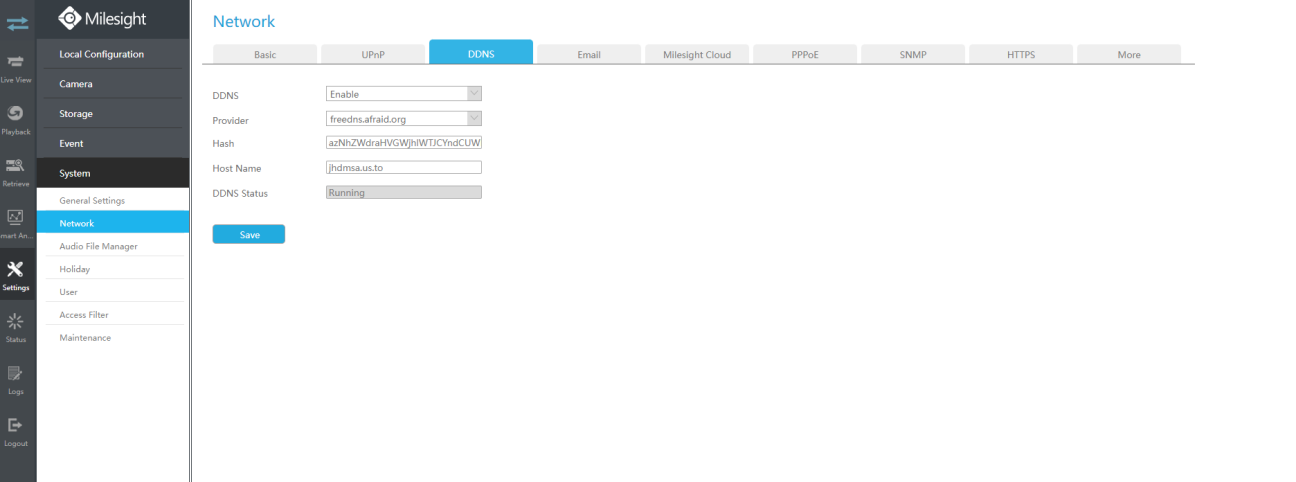Click the Host Name label
Screen dimensions: 1296x482
(237, 168)
